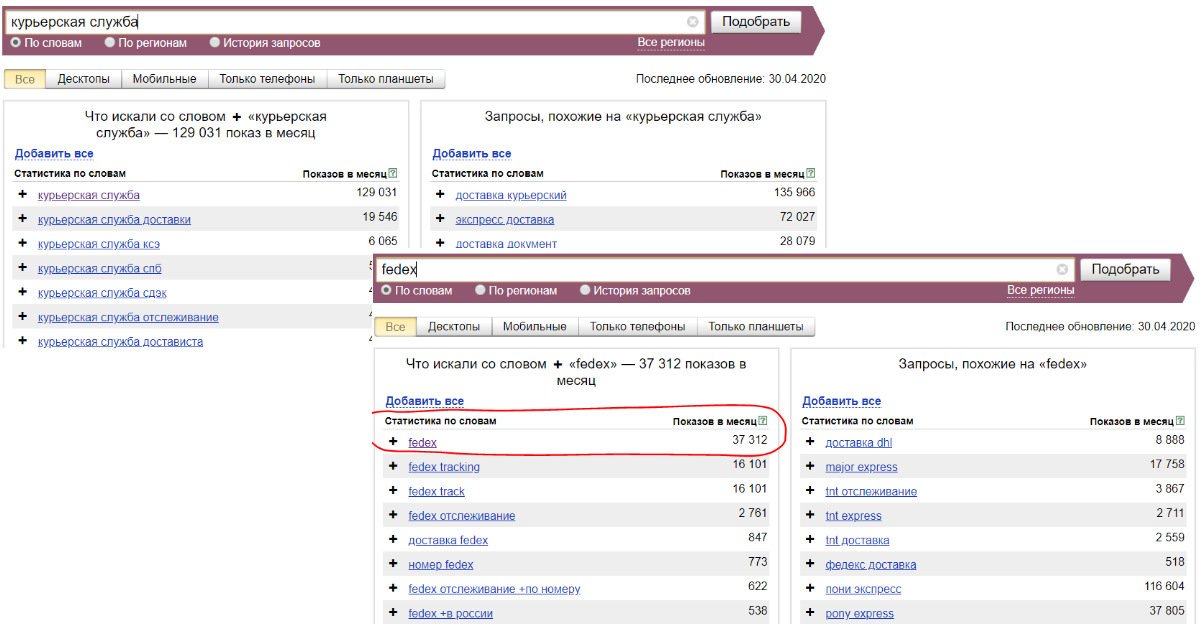Click the «116 604» impressions value

[1164, 588]
